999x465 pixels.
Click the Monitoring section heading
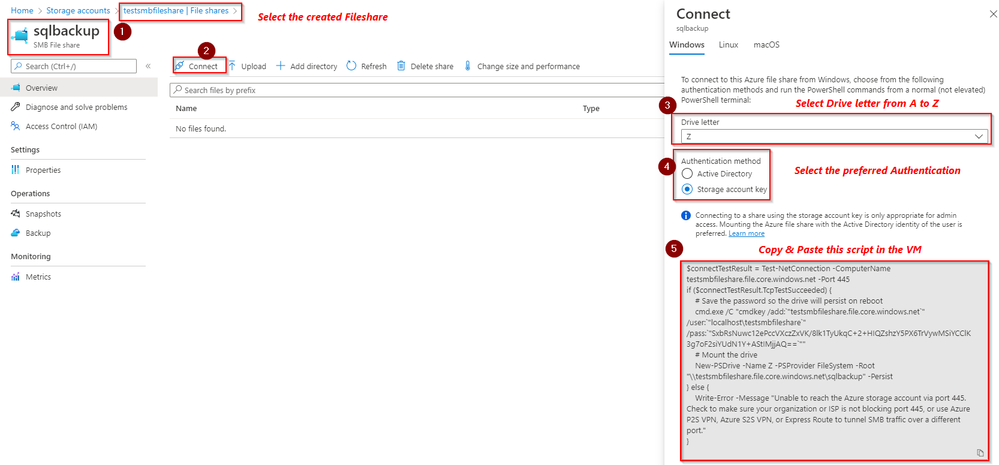31,257
